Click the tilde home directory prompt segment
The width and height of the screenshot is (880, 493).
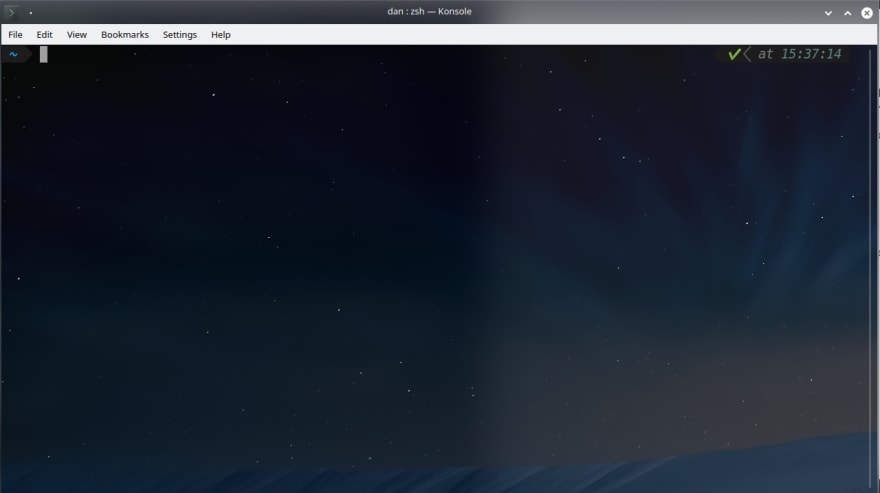13,54
